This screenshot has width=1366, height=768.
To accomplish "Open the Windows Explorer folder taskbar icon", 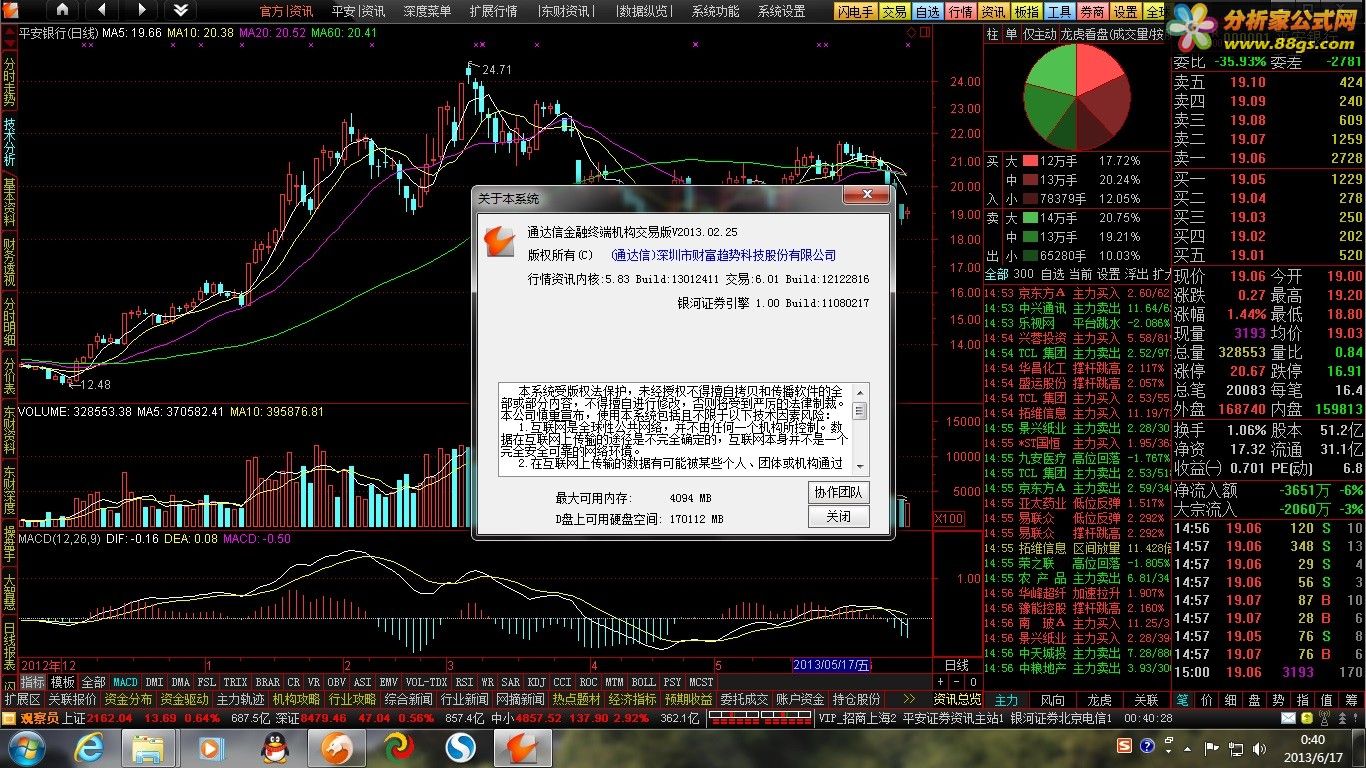I will point(148,748).
